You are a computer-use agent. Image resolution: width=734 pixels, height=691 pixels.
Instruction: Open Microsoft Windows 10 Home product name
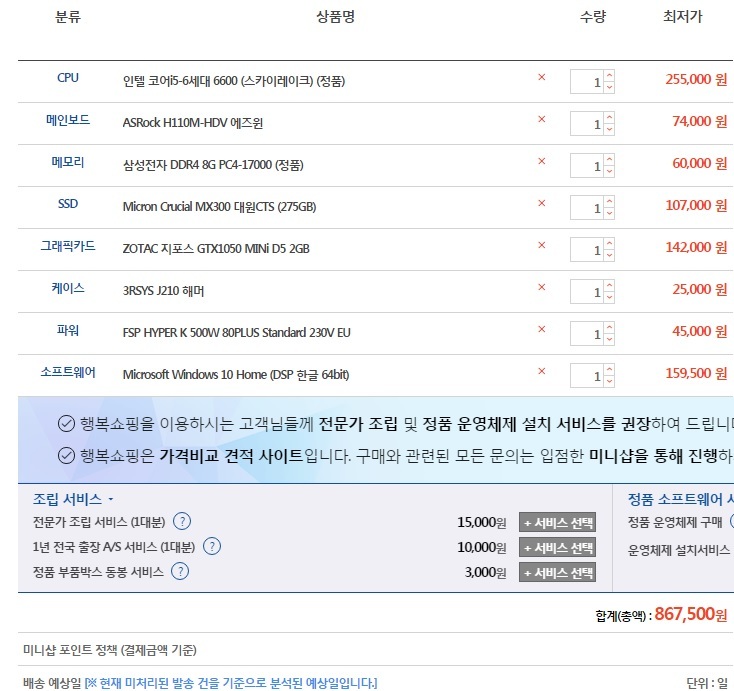coord(236,375)
